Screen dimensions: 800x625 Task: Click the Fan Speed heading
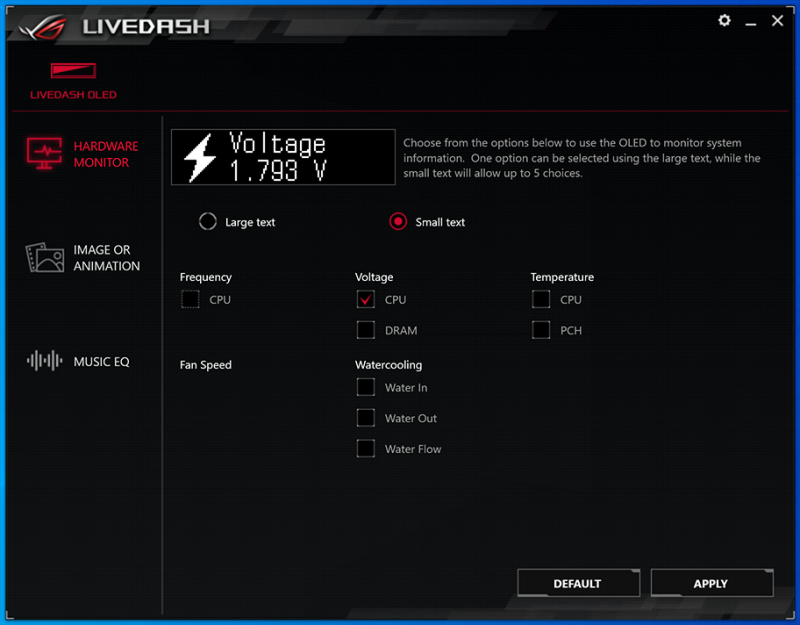(x=206, y=365)
